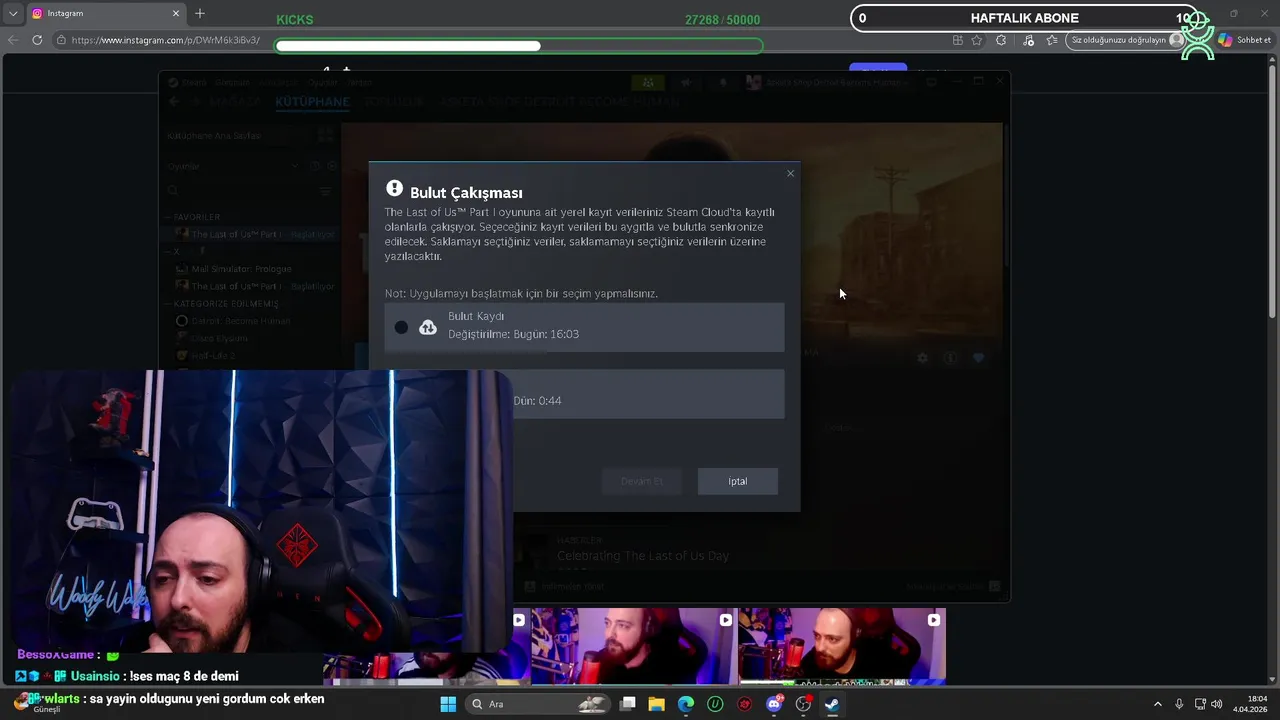Viewport: 1280px width, 720px height.
Task: Open Steam from taskbar
Action: [x=832, y=704]
